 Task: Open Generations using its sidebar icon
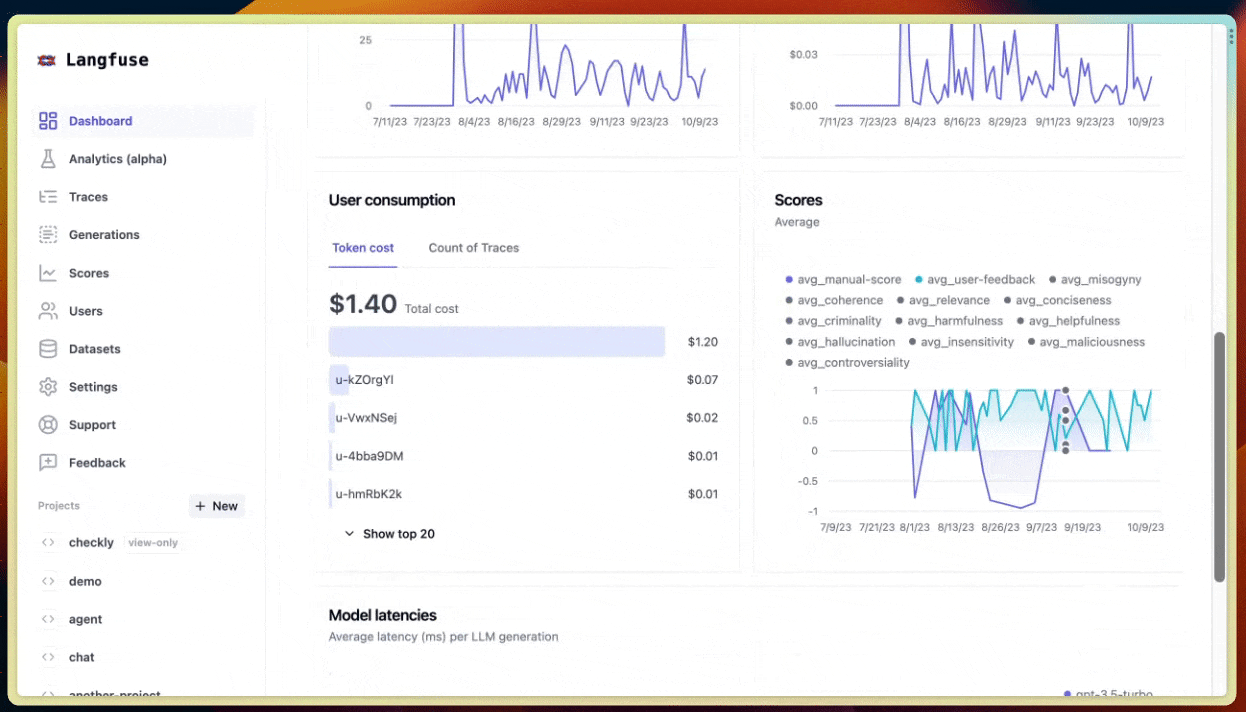coord(47,234)
